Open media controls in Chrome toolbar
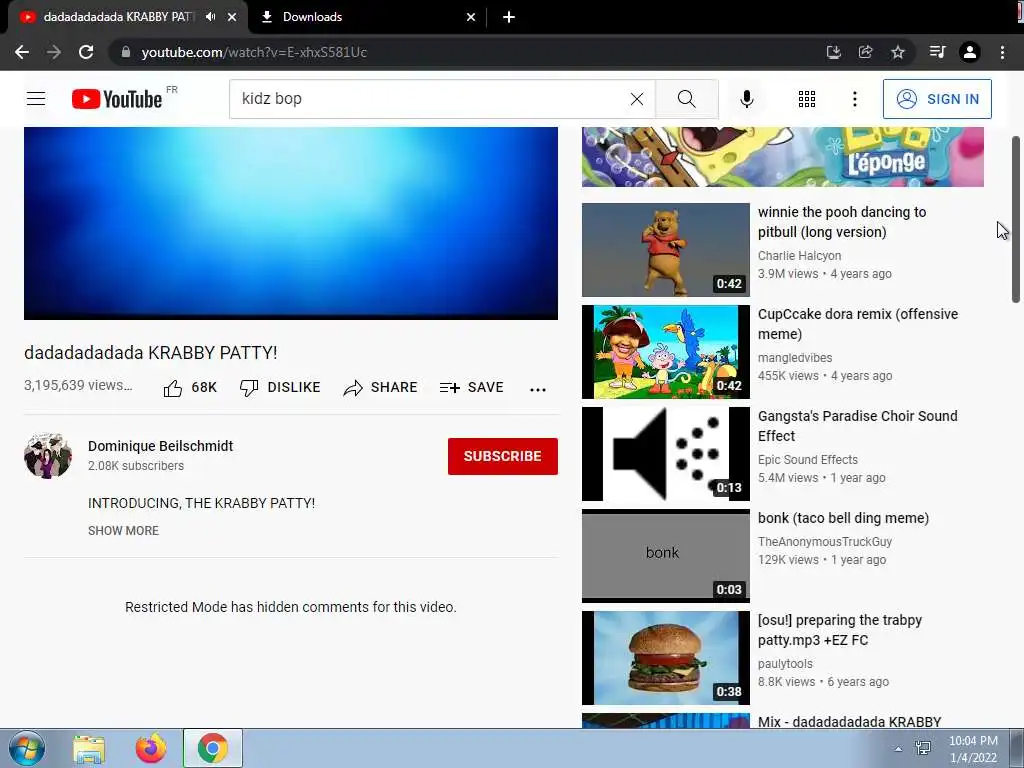Screen dimensions: 1024x768 pos(937,52)
